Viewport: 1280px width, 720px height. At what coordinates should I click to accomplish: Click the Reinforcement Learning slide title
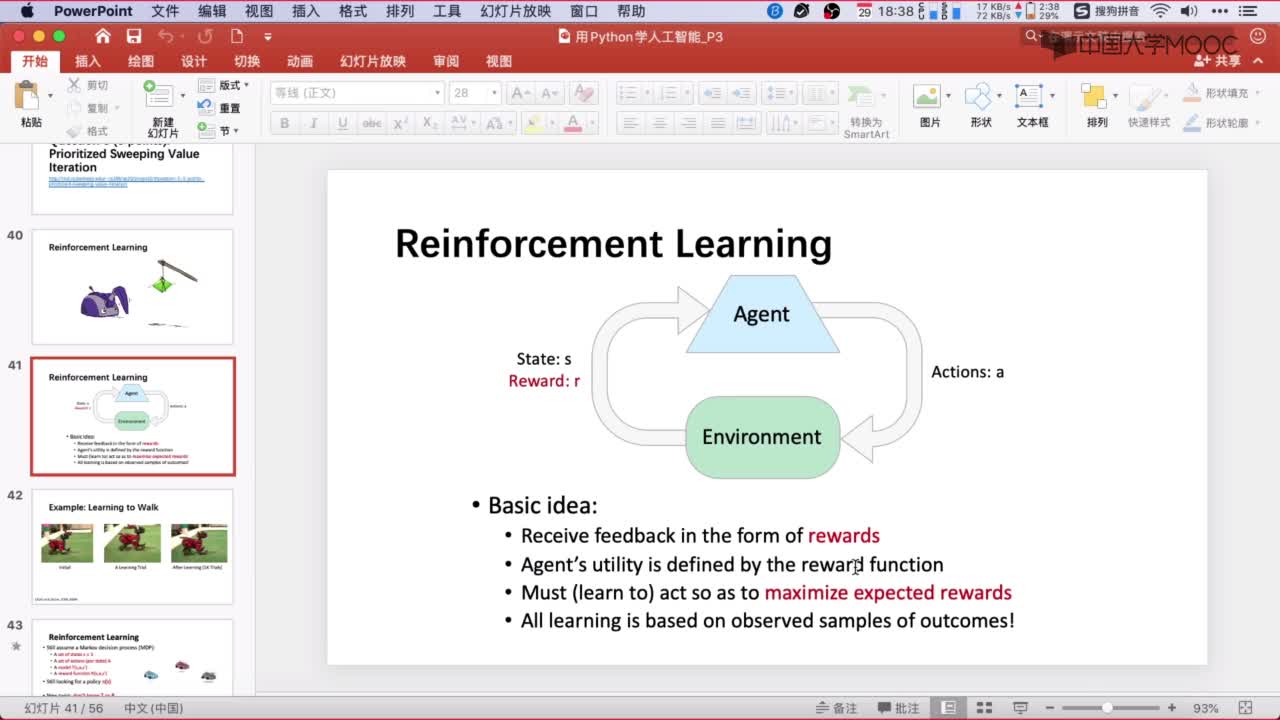(x=613, y=244)
